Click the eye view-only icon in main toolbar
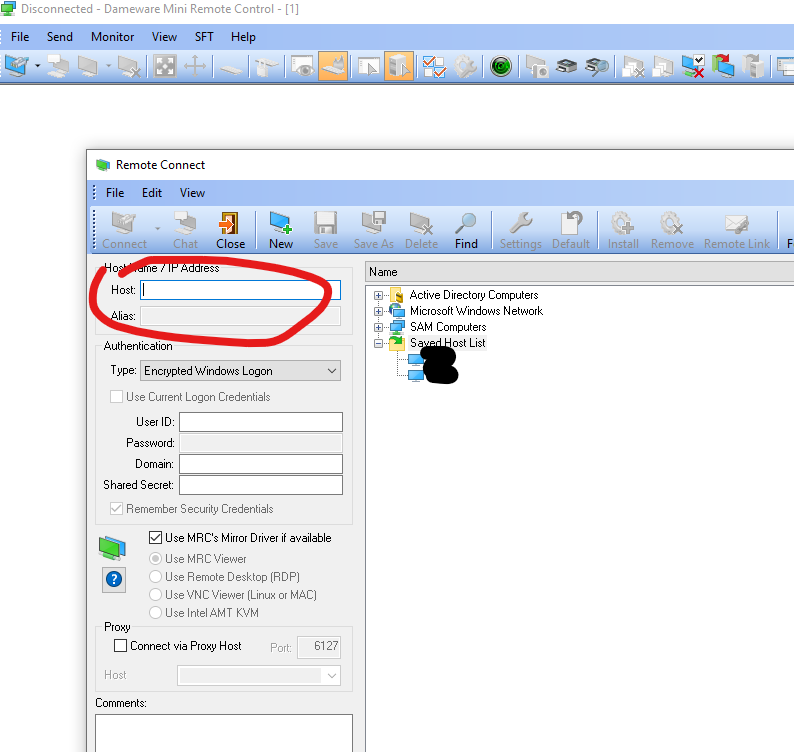794x752 pixels. (x=303, y=66)
